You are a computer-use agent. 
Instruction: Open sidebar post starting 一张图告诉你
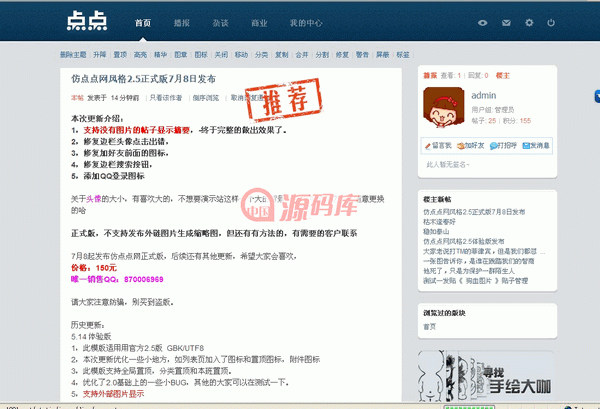(x=479, y=261)
